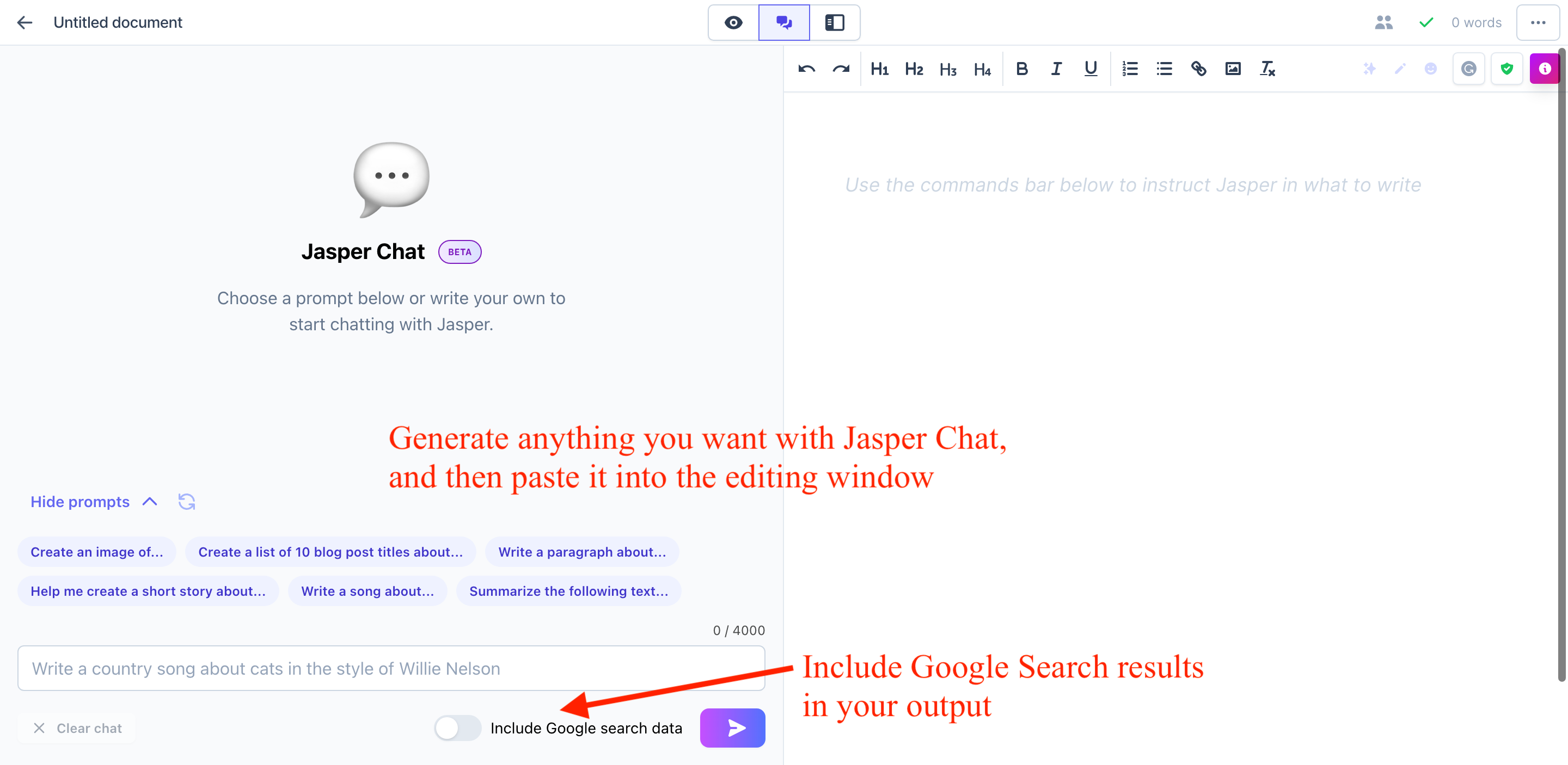This screenshot has height=765, width=1568.
Task: Insert a bulleted list
Action: pyautogui.click(x=1164, y=69)
